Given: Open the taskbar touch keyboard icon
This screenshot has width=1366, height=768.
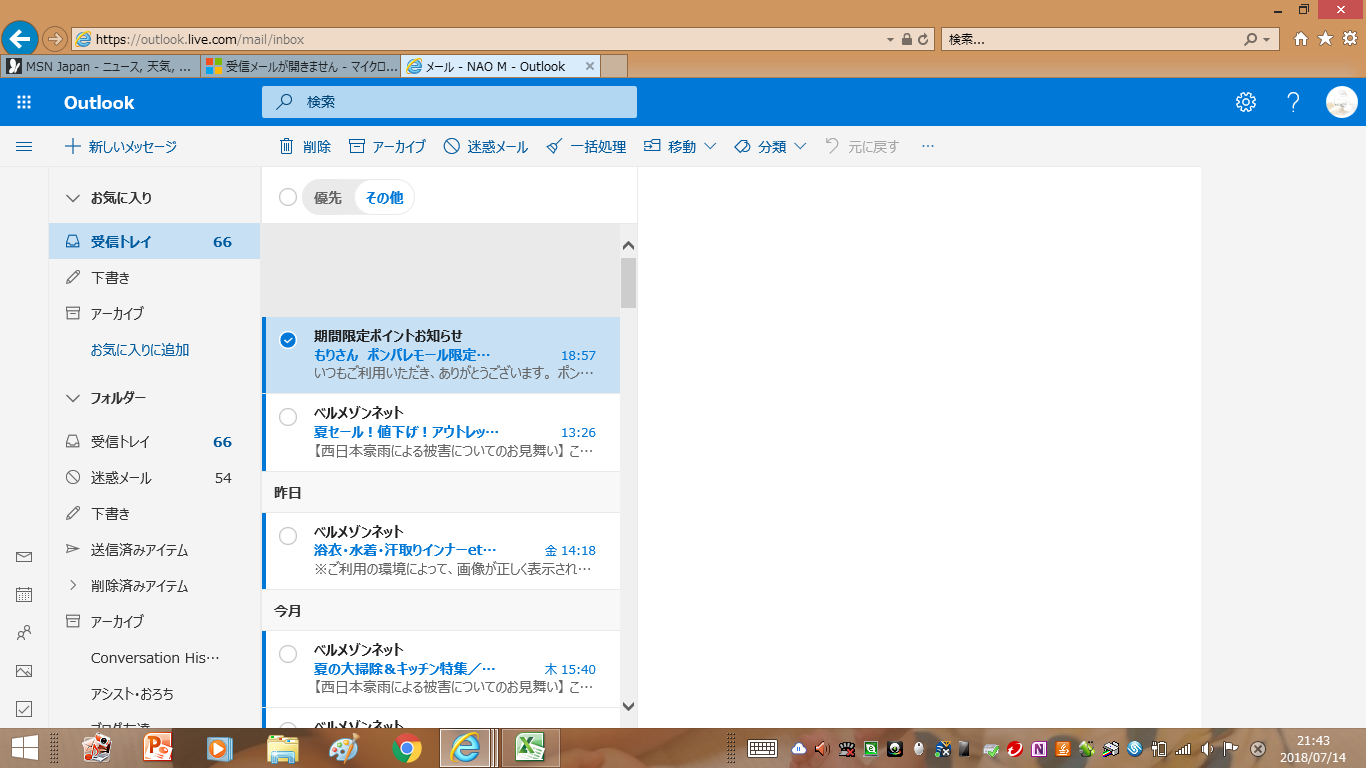Looking at the screenshot, I should click(x=763, y=747).
